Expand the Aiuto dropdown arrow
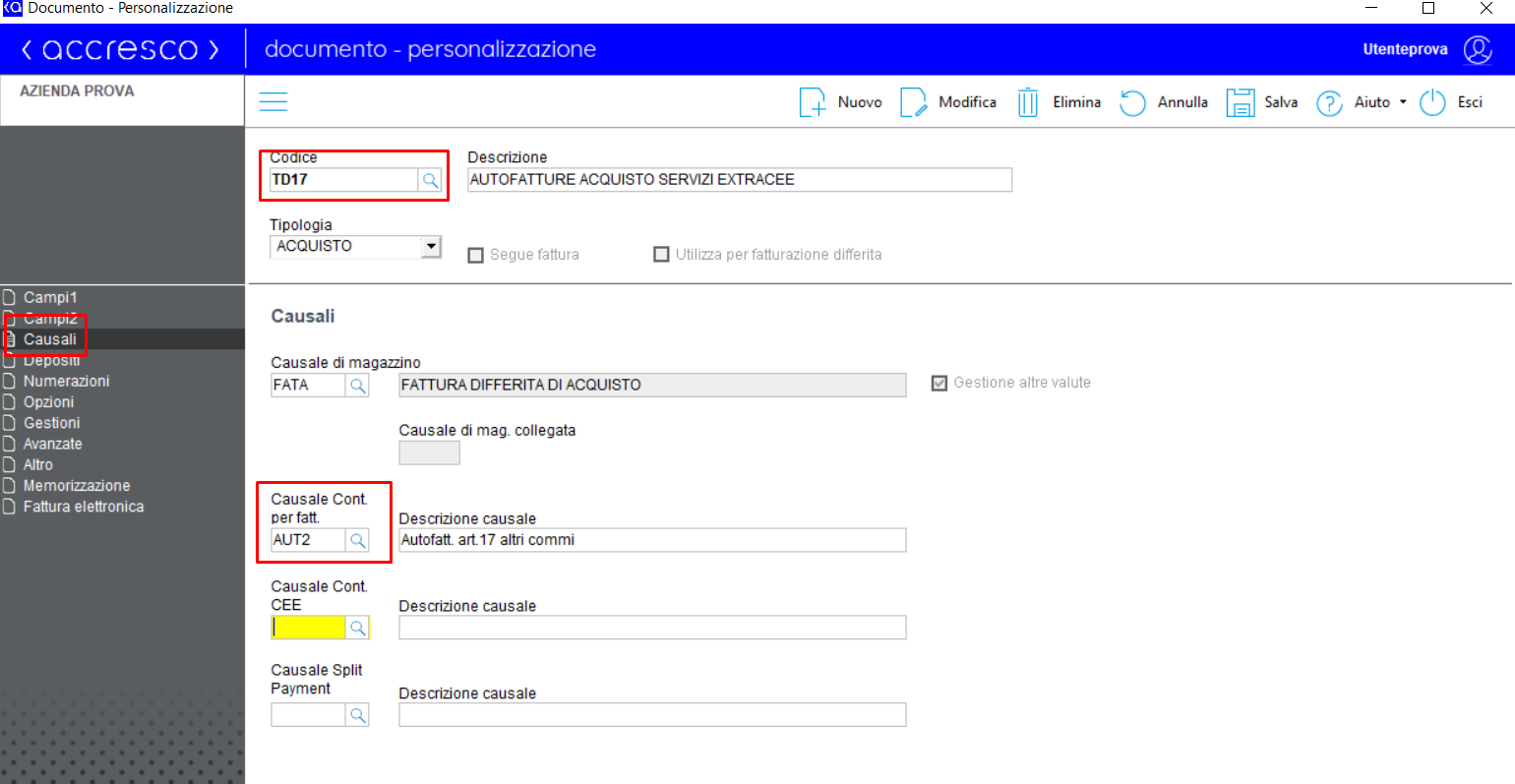1515x784 pixels. (1403, 102)
